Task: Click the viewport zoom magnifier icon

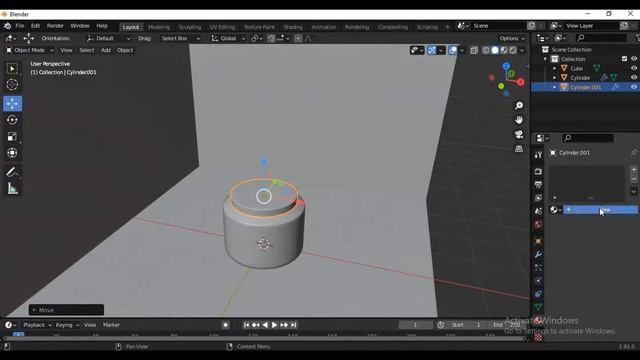Action: [519, 106]
